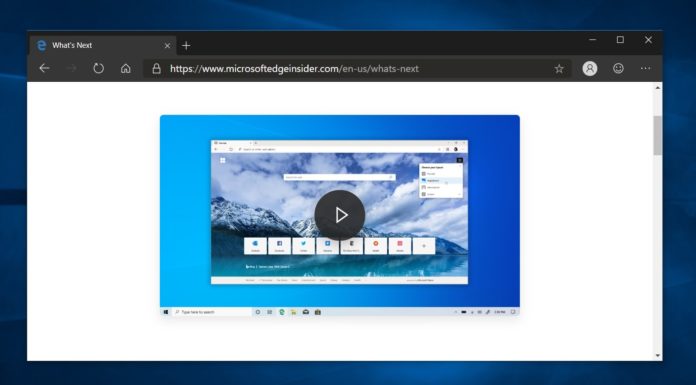
Task: Click the page scrollbar thumb
Action: (657, 135)
